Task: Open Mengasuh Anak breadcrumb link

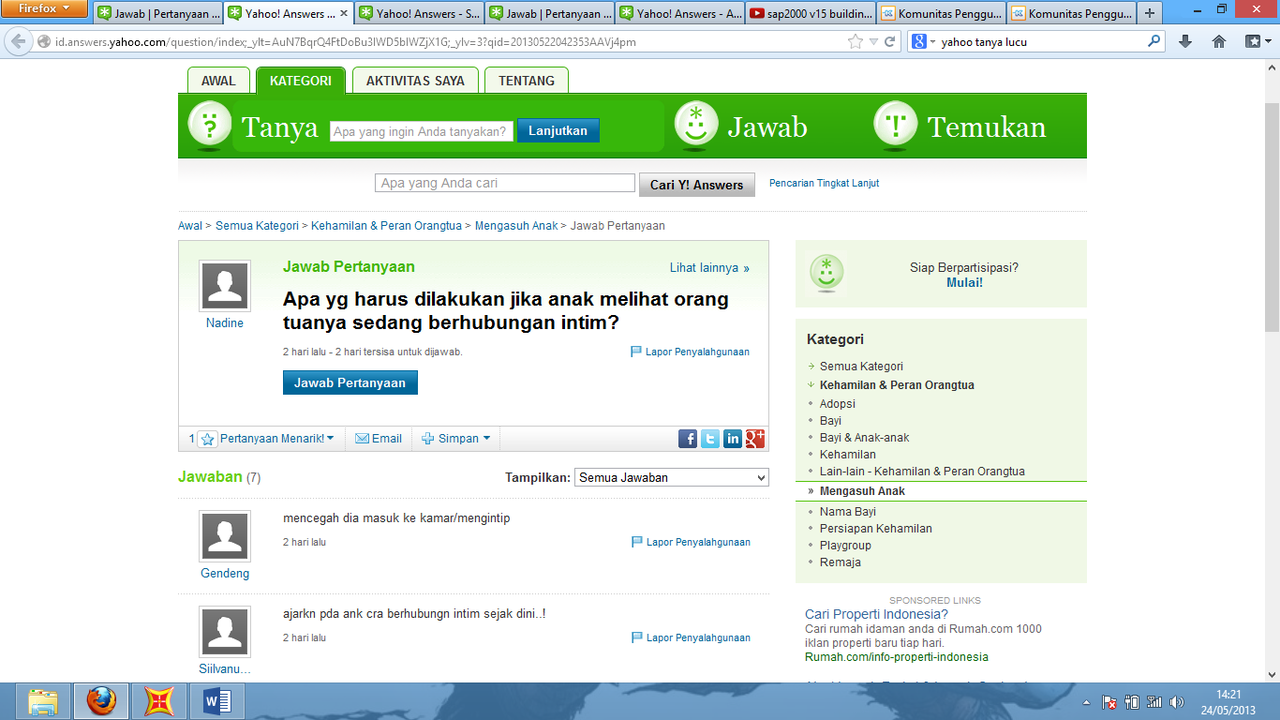Action: (x=516, y=226)
